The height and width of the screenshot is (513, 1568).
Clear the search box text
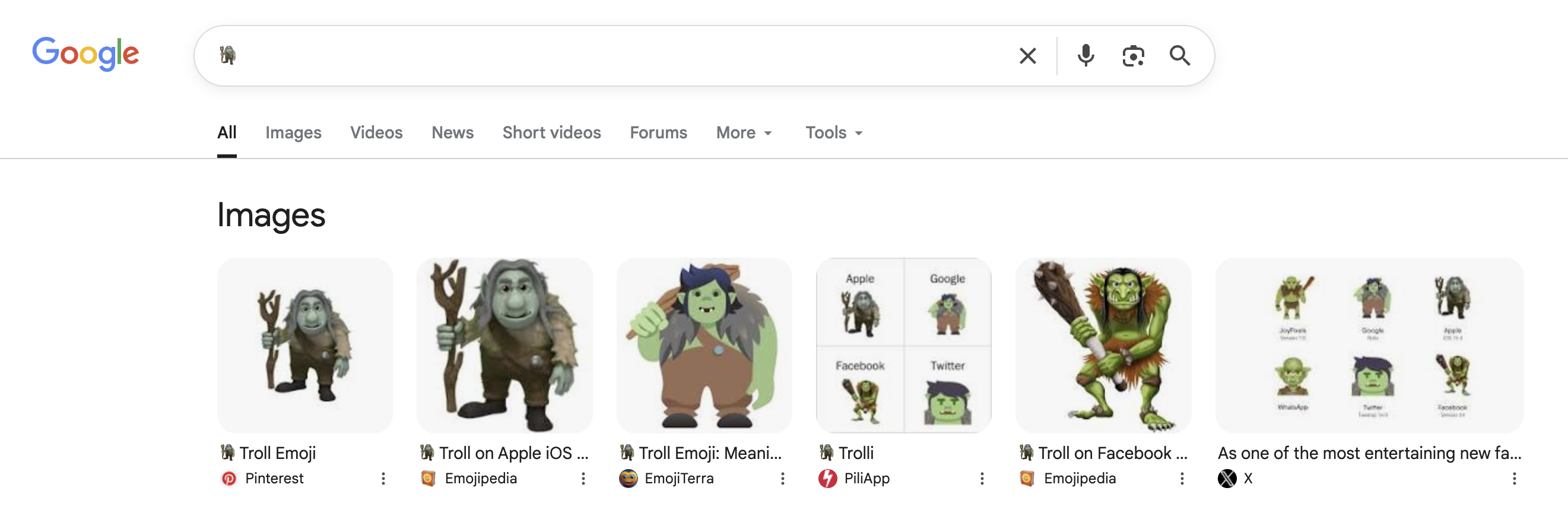(1027, 56)
